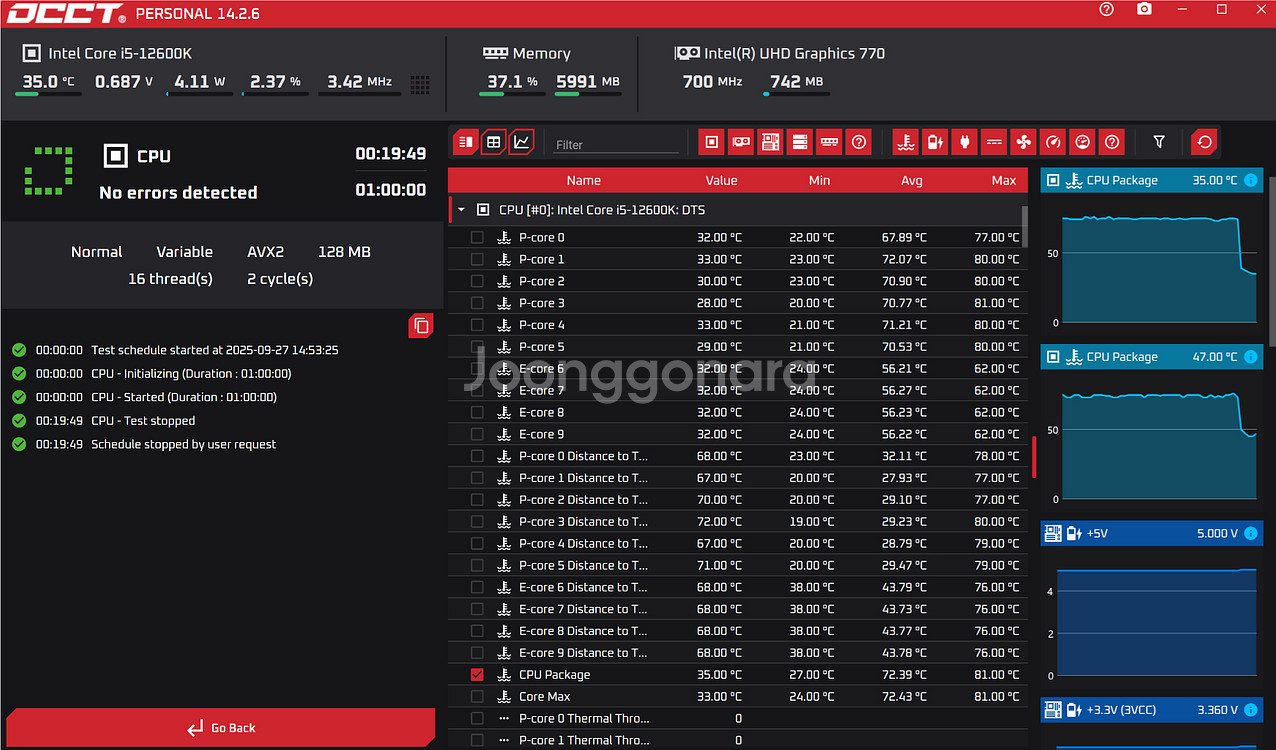Sort the table by the Avg column header
This screenshot has height=750, width=1276.
point(911,181)
